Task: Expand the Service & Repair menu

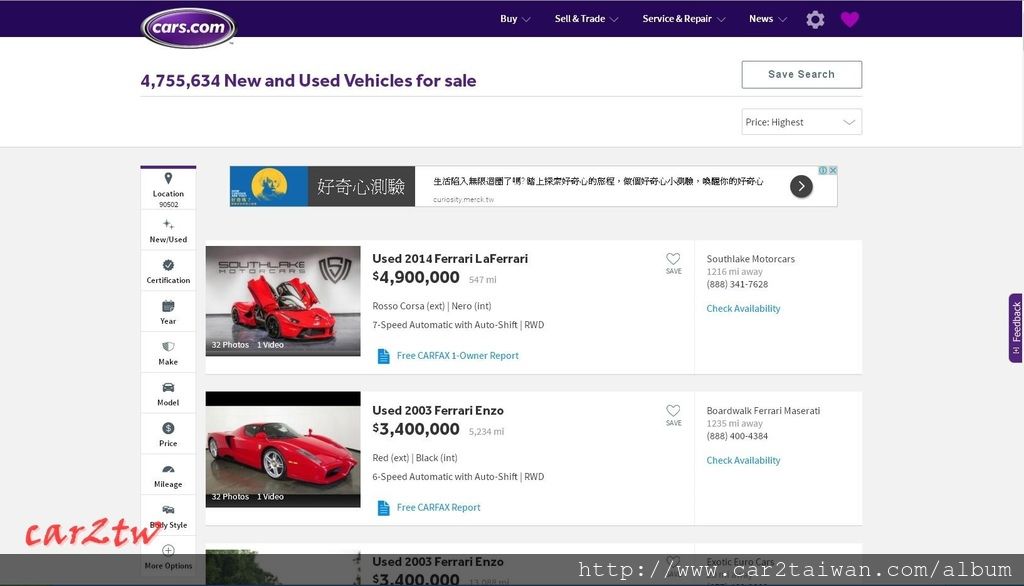Action: coord(684,19)
